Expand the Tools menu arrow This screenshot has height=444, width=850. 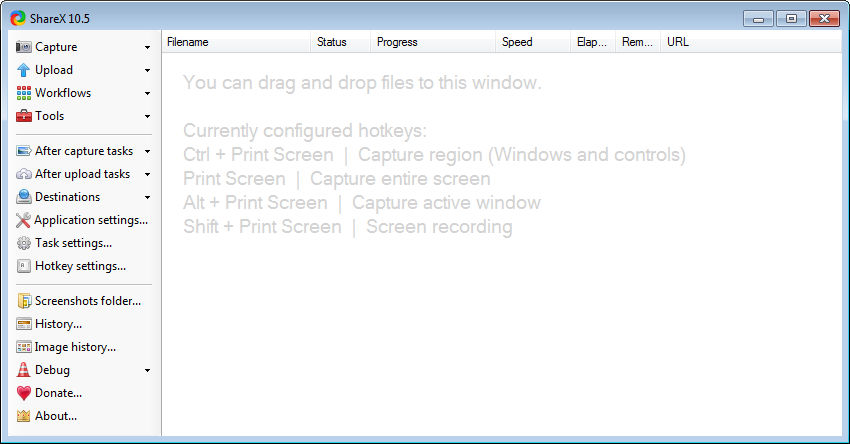coord(147,117)
